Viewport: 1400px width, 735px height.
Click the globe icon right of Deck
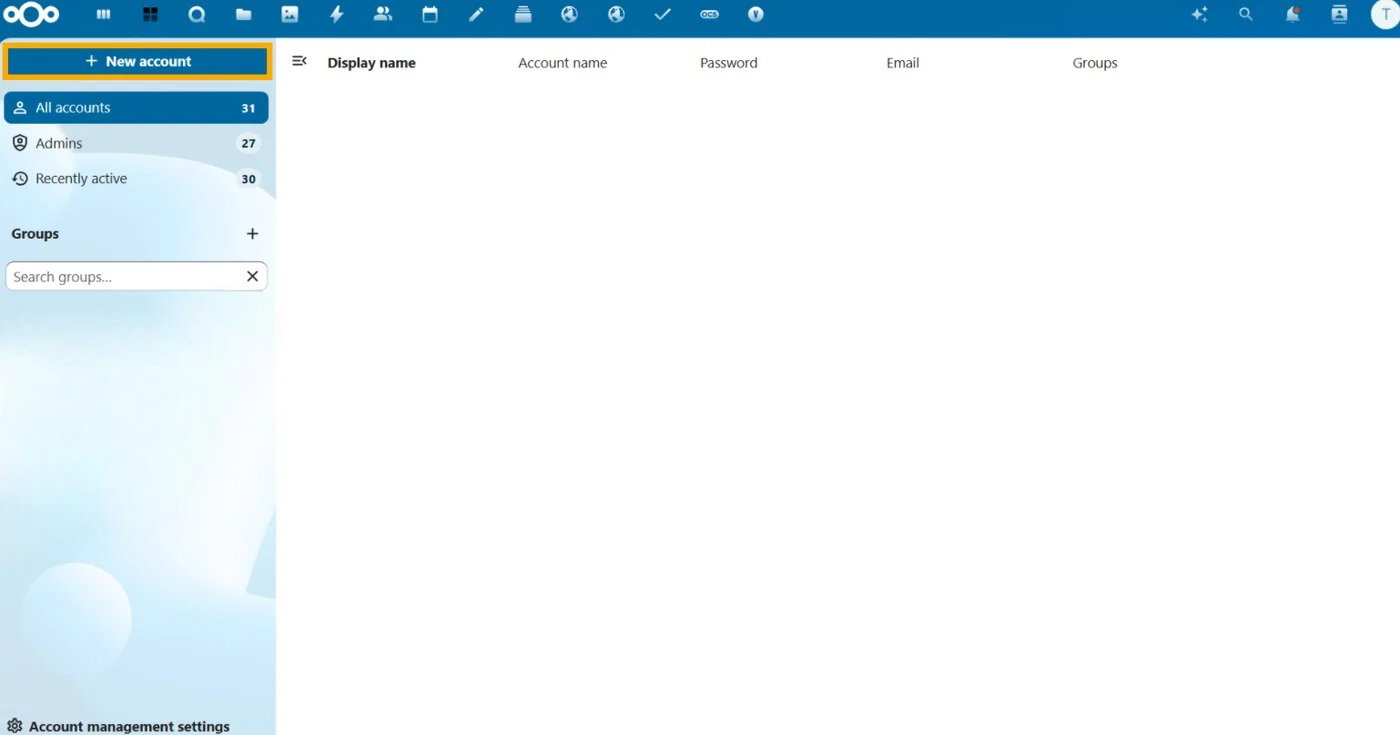pyautogui.click(x=570, y=15)
